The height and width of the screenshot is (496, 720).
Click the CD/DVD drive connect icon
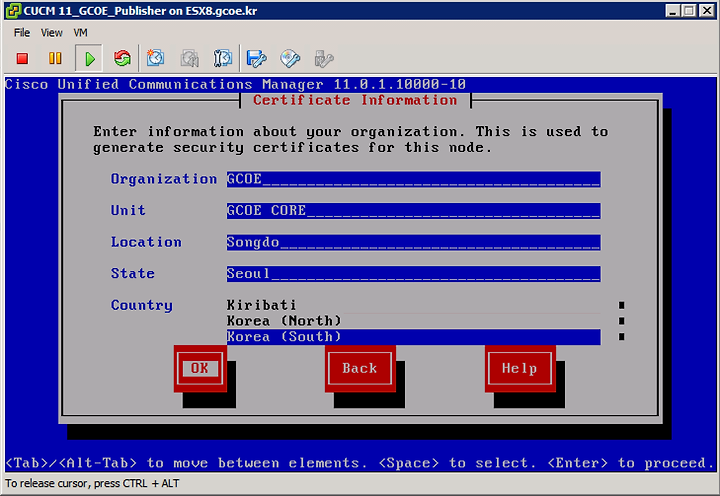tap(290, 58)
